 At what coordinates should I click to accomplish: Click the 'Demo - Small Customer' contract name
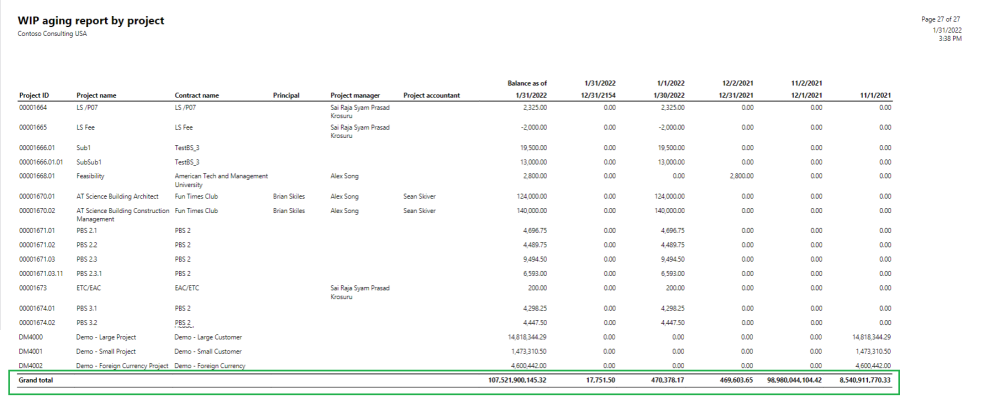[x=209, y=352]
